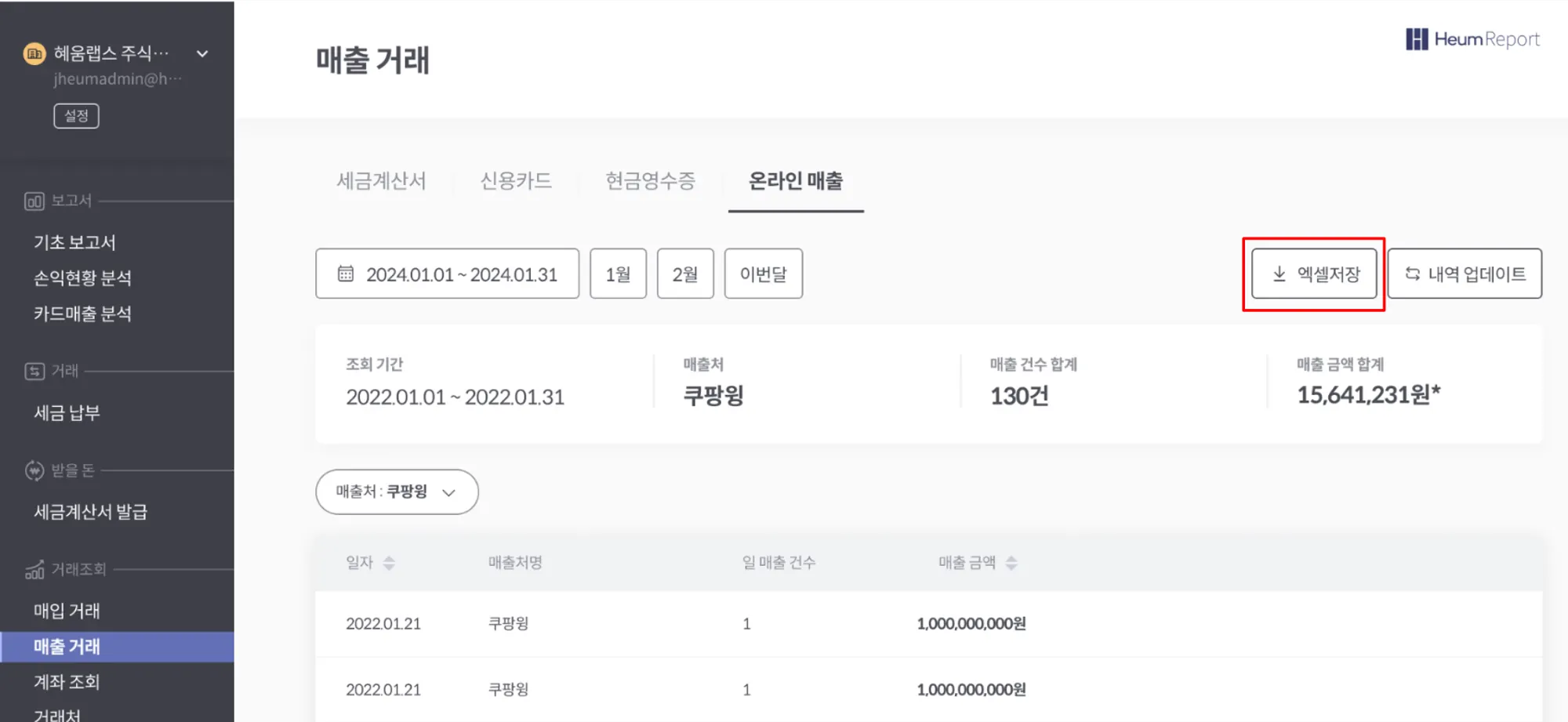Screen dimensions: 1568x722
Task: Click the 설정 button under account
Action: click(76, 116)
